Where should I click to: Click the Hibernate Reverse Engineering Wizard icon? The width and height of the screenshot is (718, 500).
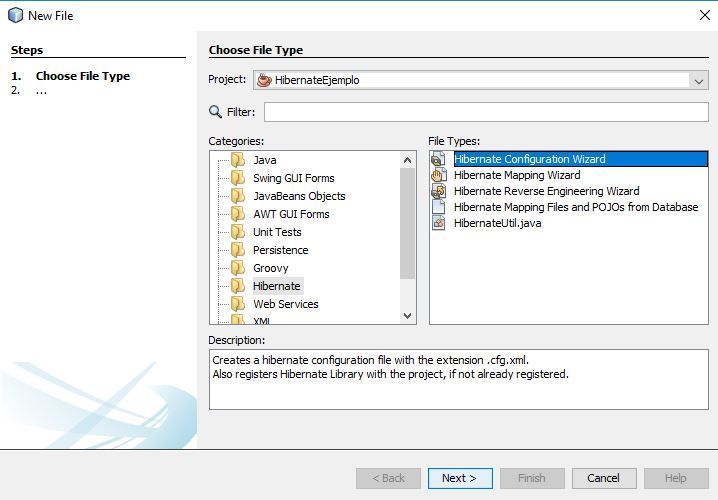click(439, 191)
